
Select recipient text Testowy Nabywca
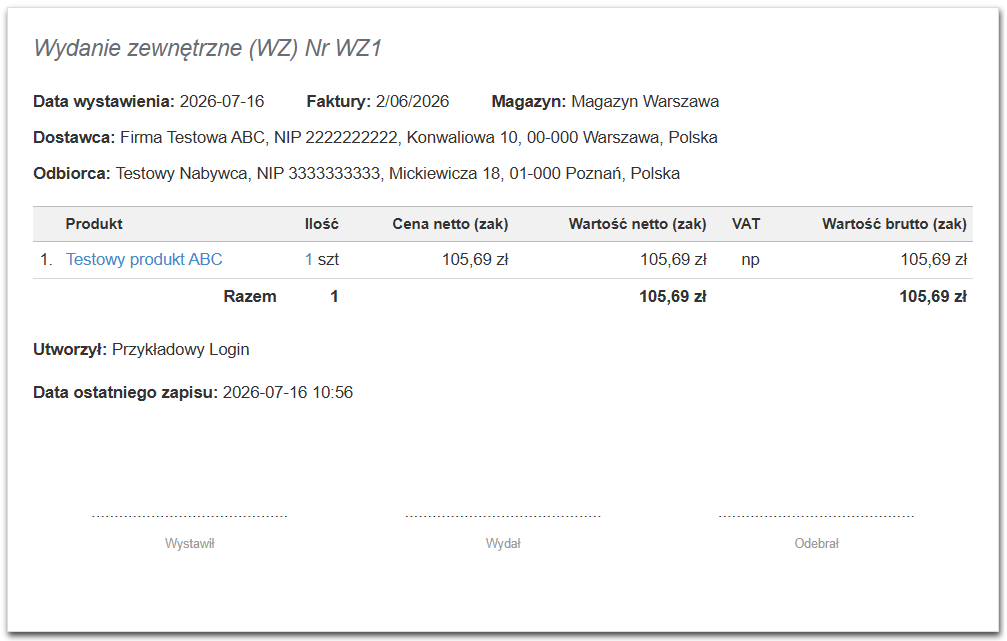point(182,173)
